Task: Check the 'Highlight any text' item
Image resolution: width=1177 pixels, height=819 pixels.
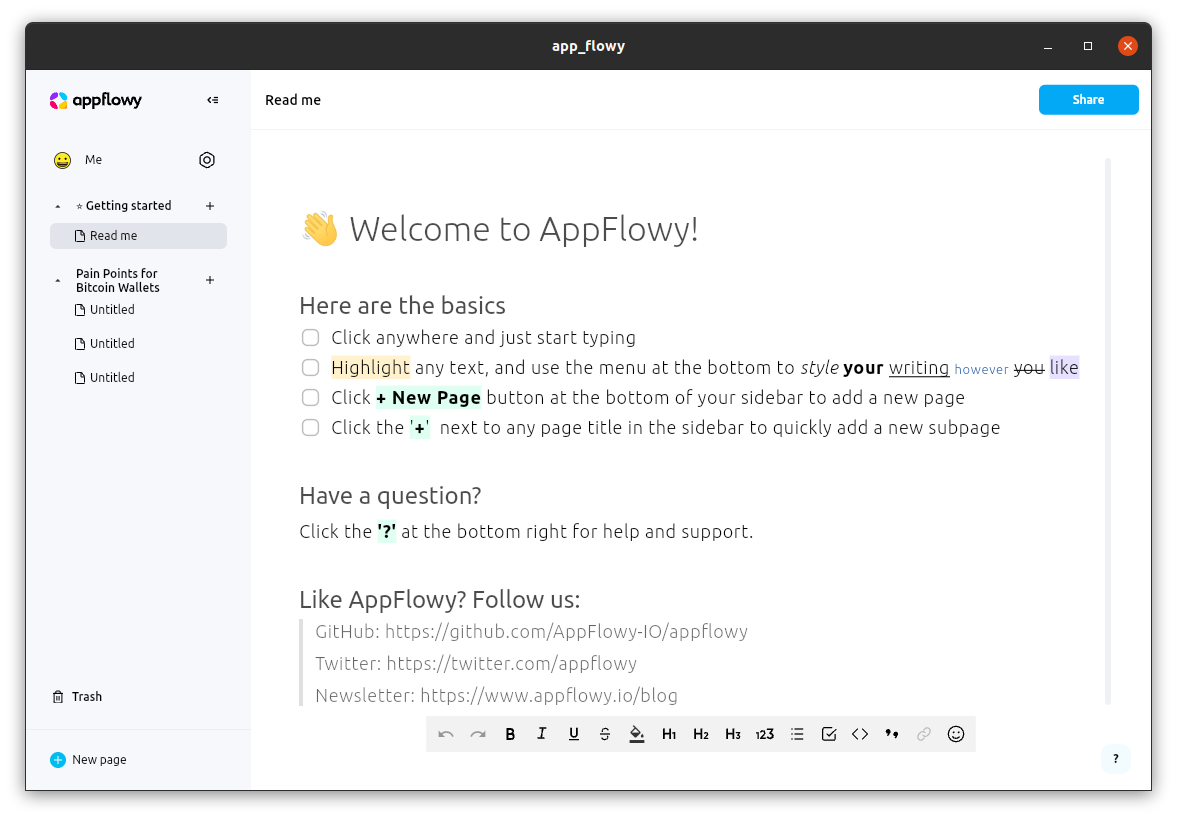Action: (310, 367)
